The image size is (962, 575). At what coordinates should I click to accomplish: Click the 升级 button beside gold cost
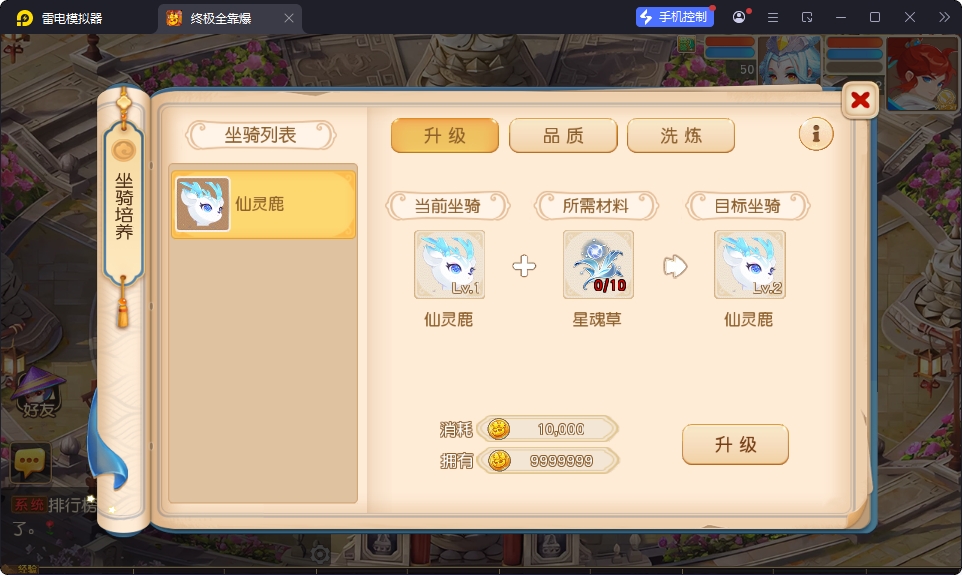[735, 444]
